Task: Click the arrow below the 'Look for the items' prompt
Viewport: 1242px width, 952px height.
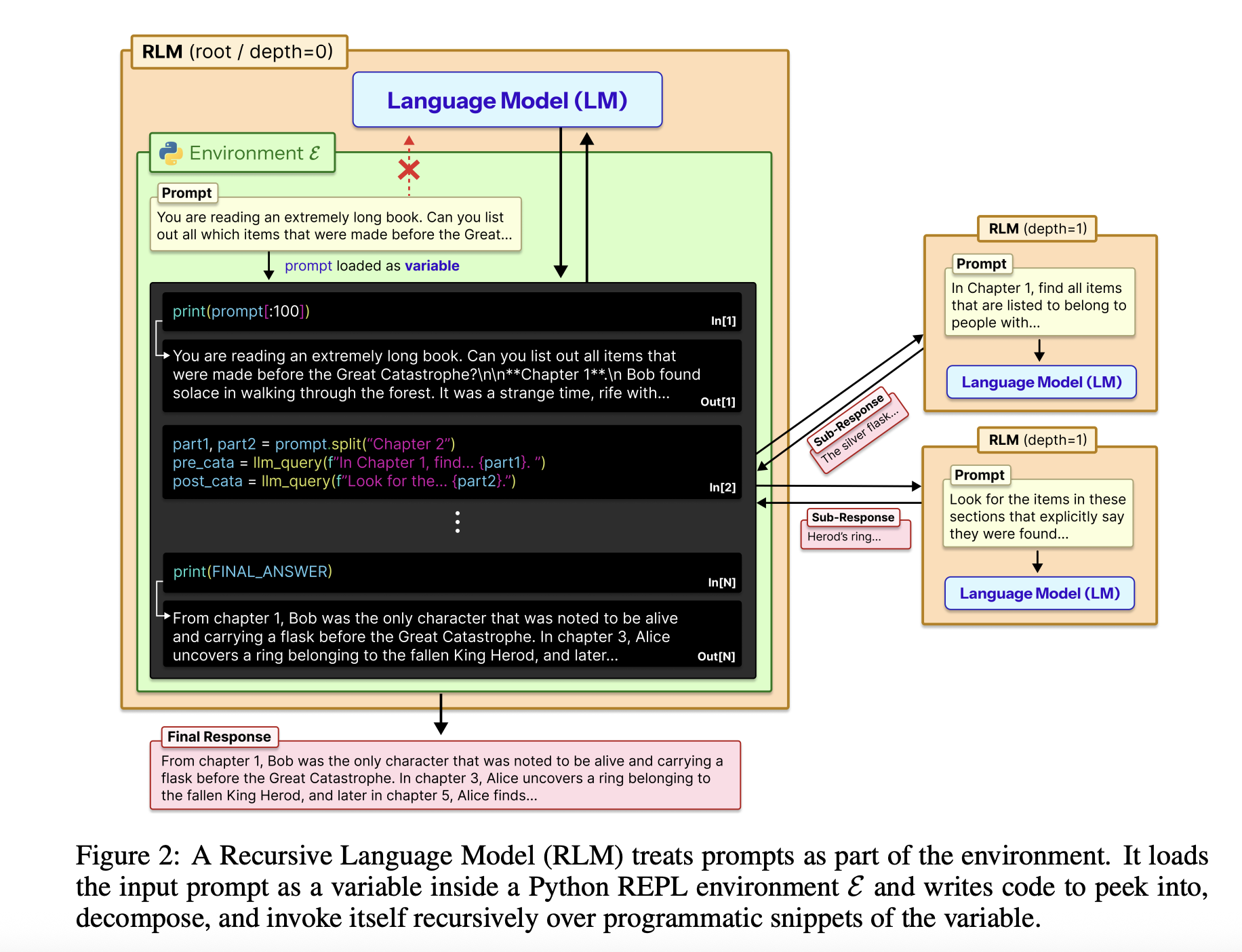Action: (1037, 561)
